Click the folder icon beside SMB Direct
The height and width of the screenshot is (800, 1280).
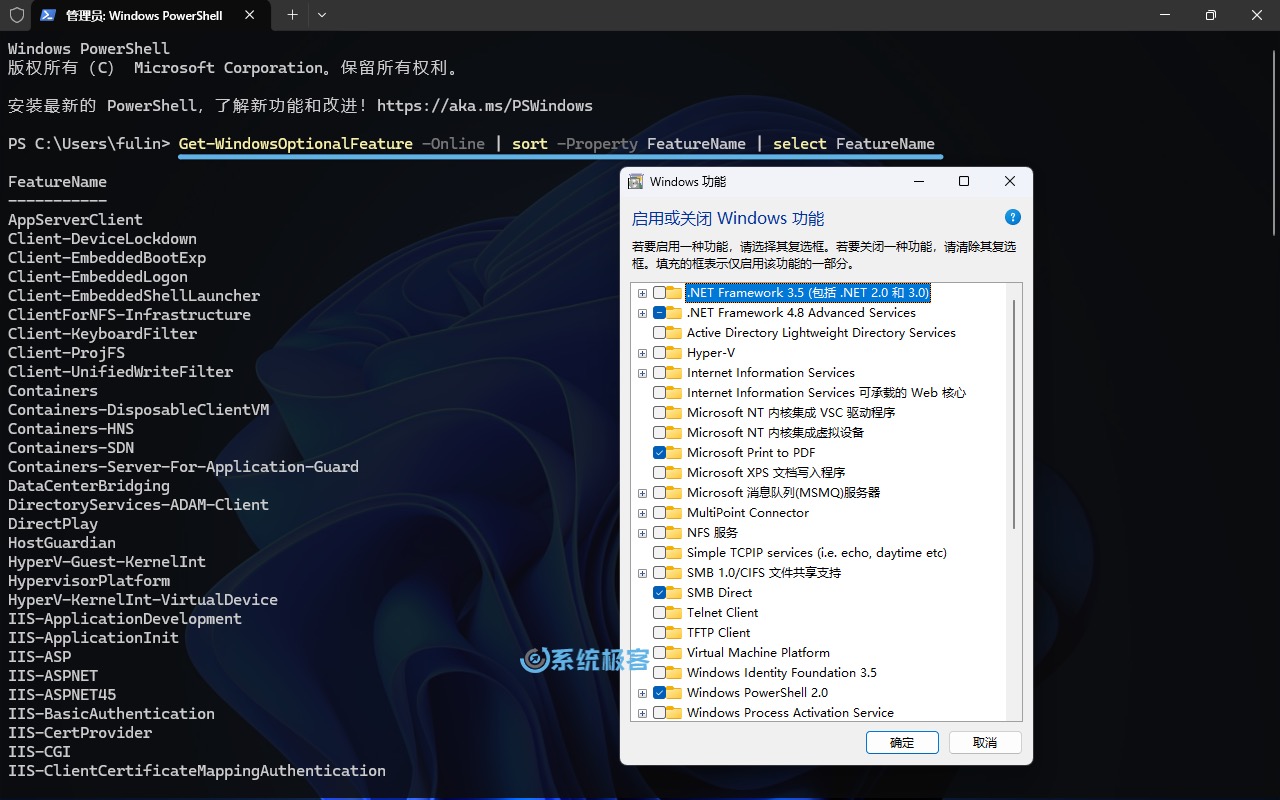point(675,593)
